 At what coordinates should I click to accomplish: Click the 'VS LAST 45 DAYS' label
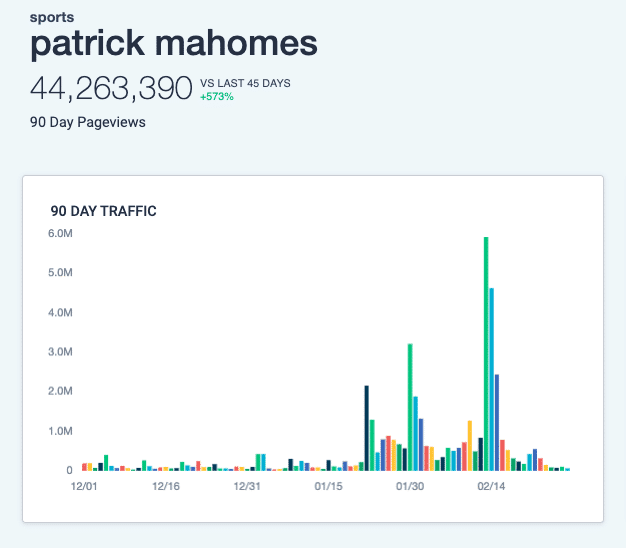(x=245, y=83)
